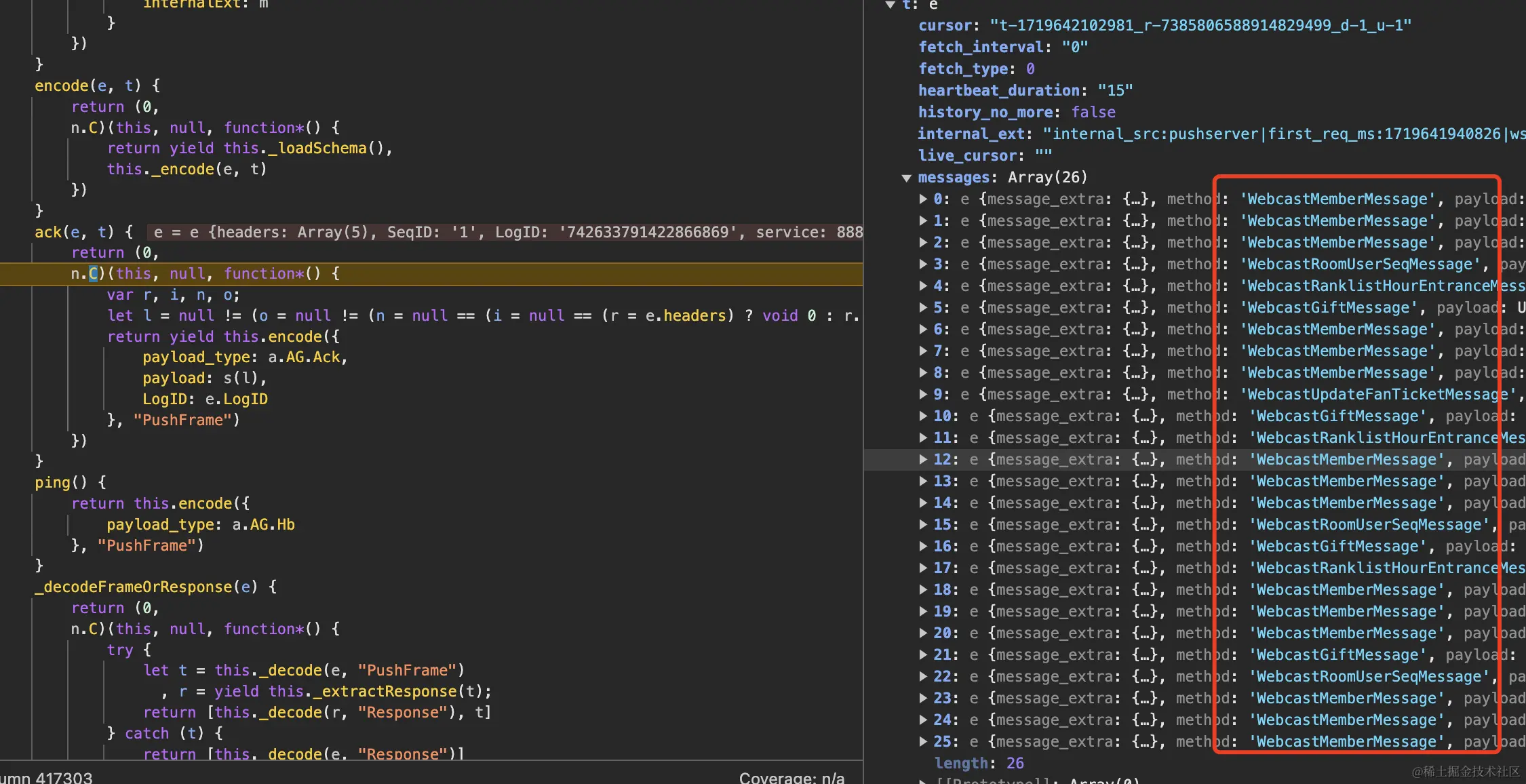Screen dimensions: 1526x784
Task: Click the 'ping() {' method line
Action: (x=71, y=483)
